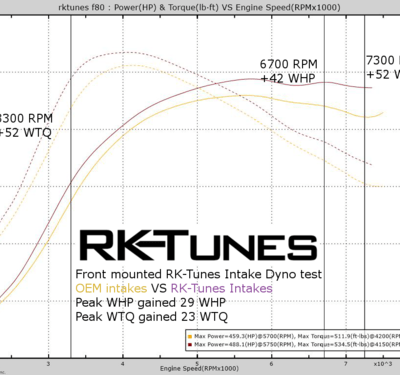This screenshot has height=375, width=400.
Task: Click x-axis tick label '5'
Action: (197, 364)
